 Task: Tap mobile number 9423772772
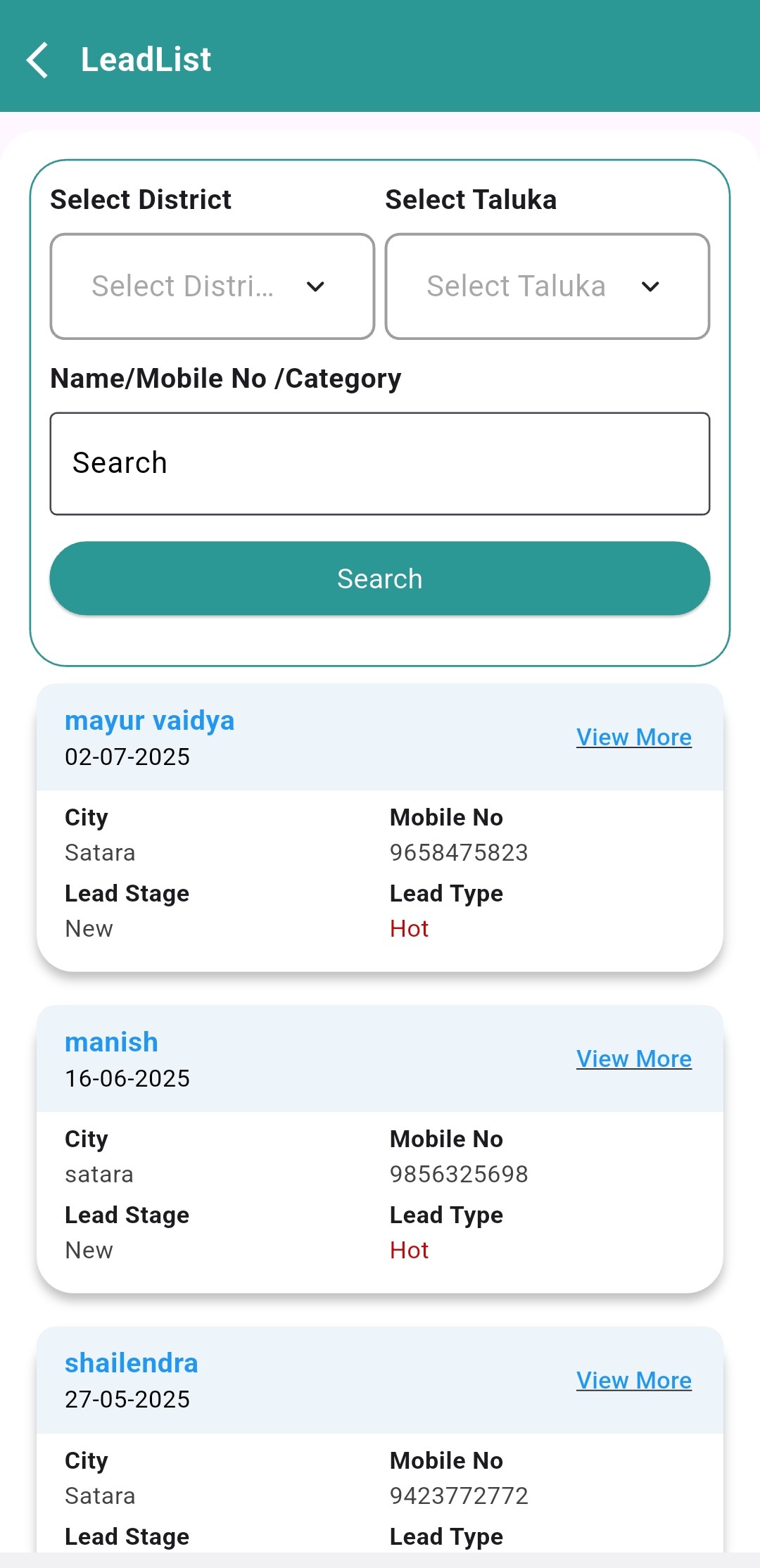tap(459, 1496)
